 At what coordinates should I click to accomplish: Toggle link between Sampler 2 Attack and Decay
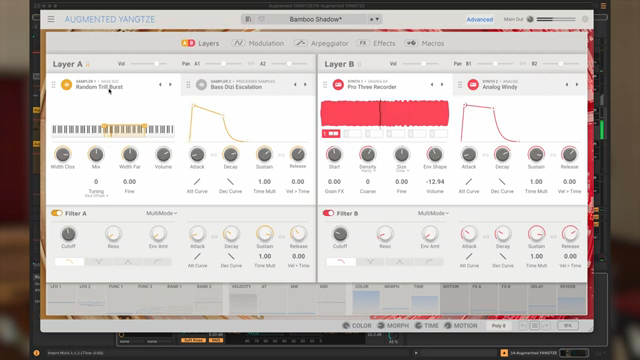[214, 155]
